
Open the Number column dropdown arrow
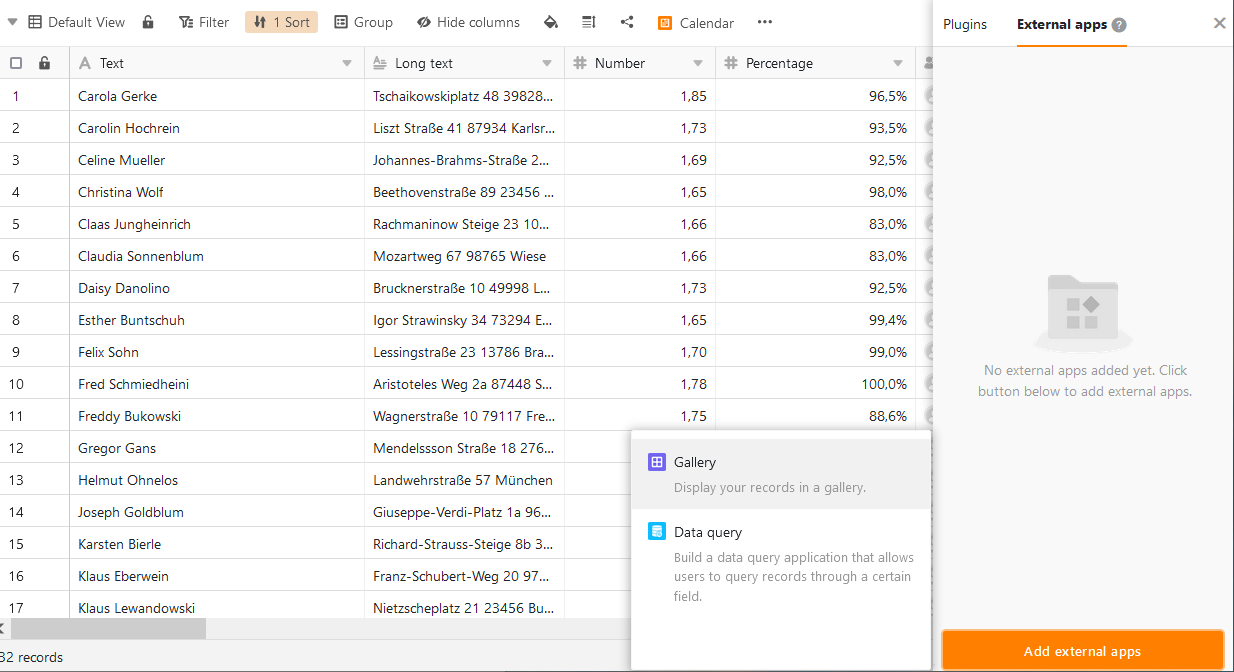[698, 63]
